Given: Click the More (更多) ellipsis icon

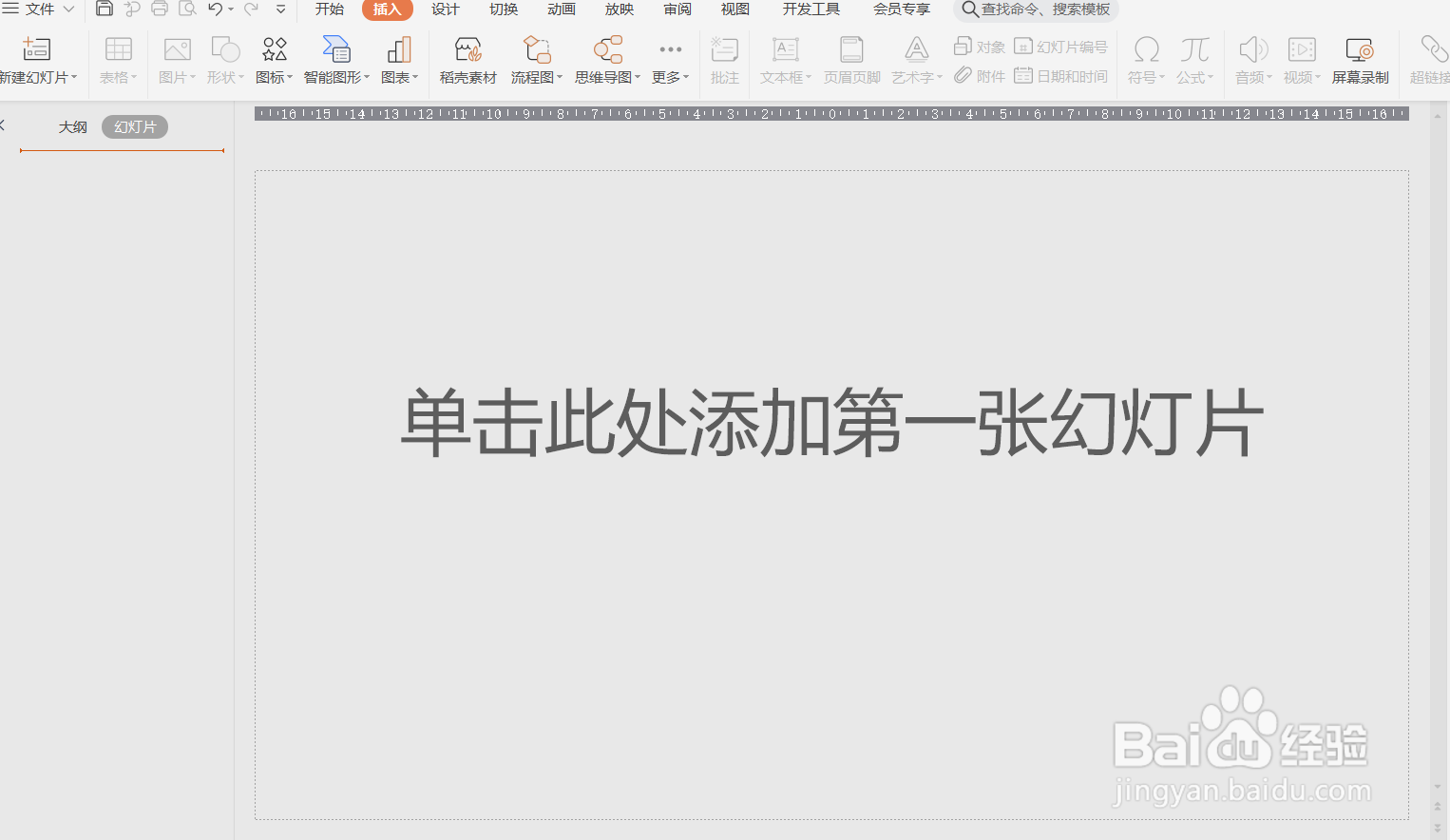Looking at the screenshot, I should (670, 49).
